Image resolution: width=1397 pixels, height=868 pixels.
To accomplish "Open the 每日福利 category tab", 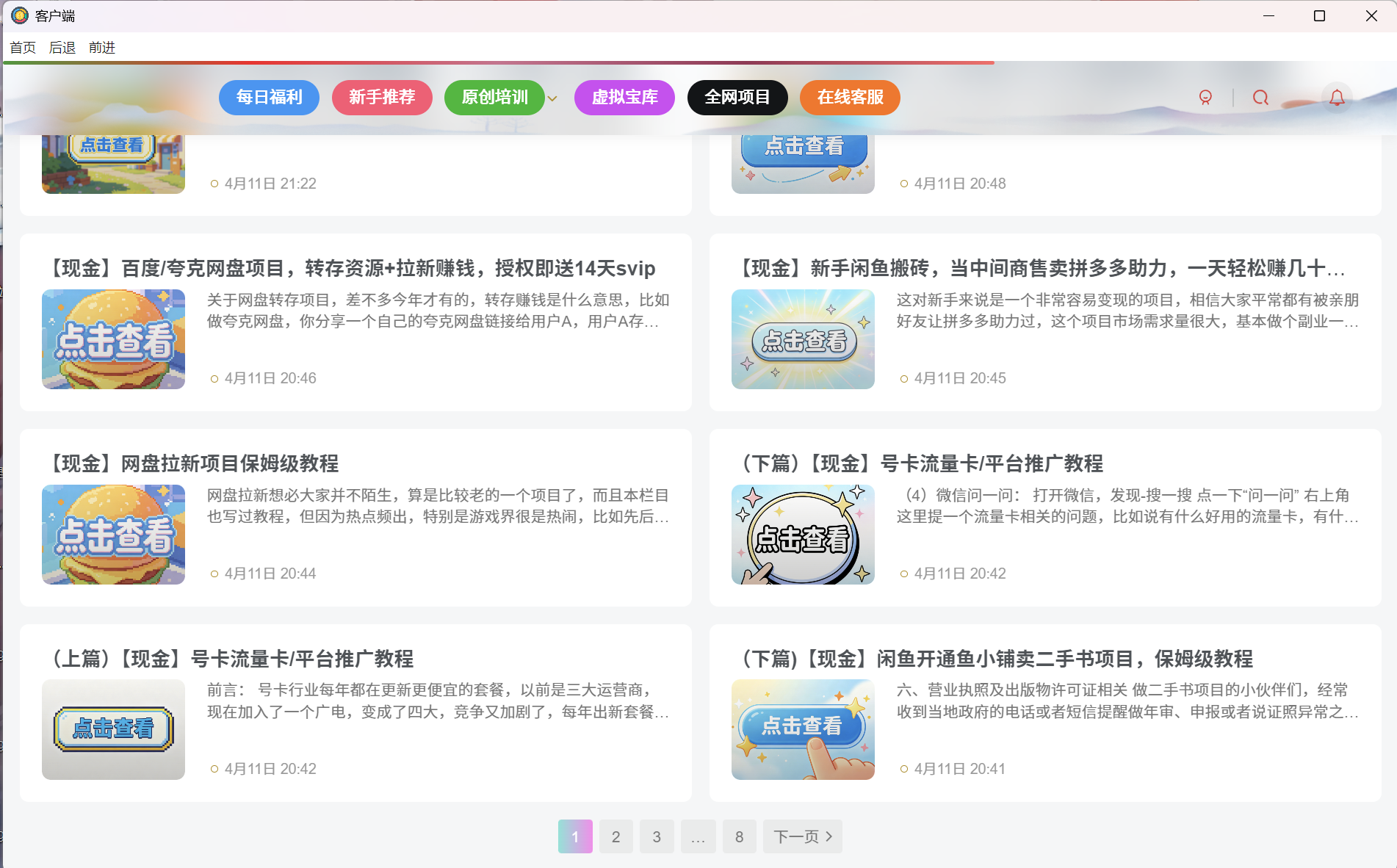I will point(269,97).
